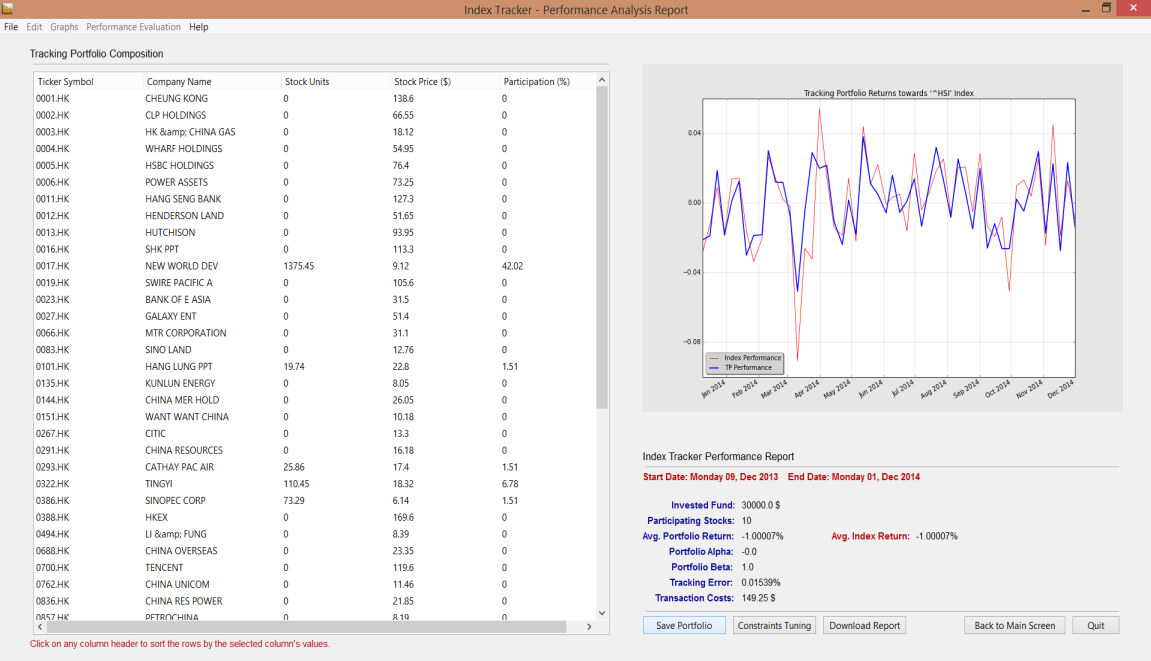This screenshot has width=1151, height=661.
Task: Select the NEW WORLD DEV row
Action: tap(314, 267)
